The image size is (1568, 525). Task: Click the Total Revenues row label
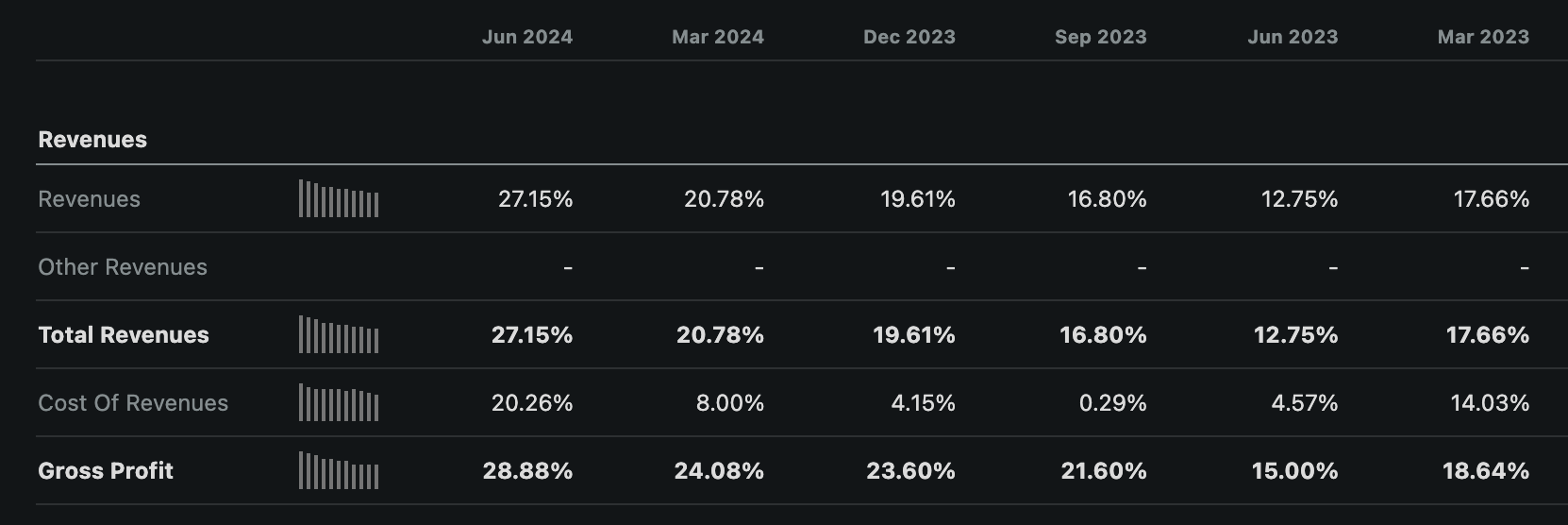pos(124,335)
